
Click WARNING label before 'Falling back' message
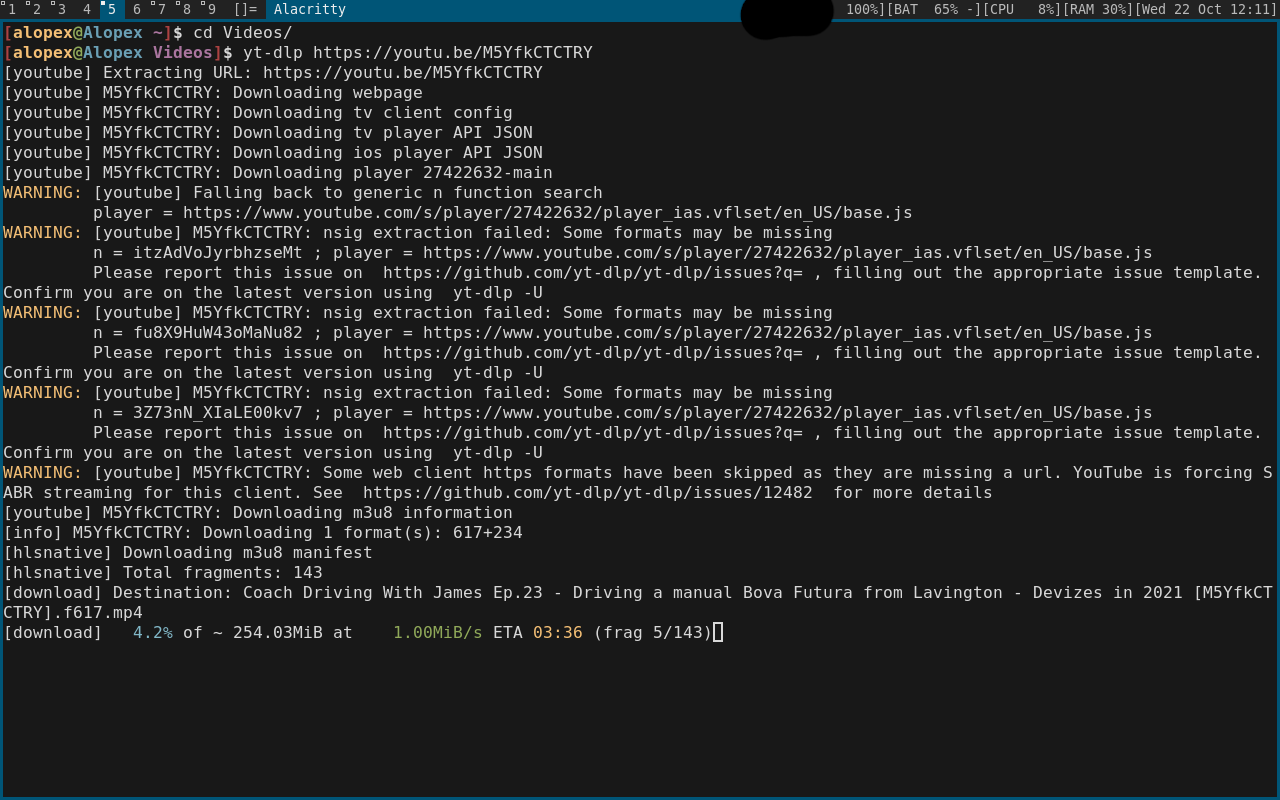pyautogui.click(x=43, y=193)
